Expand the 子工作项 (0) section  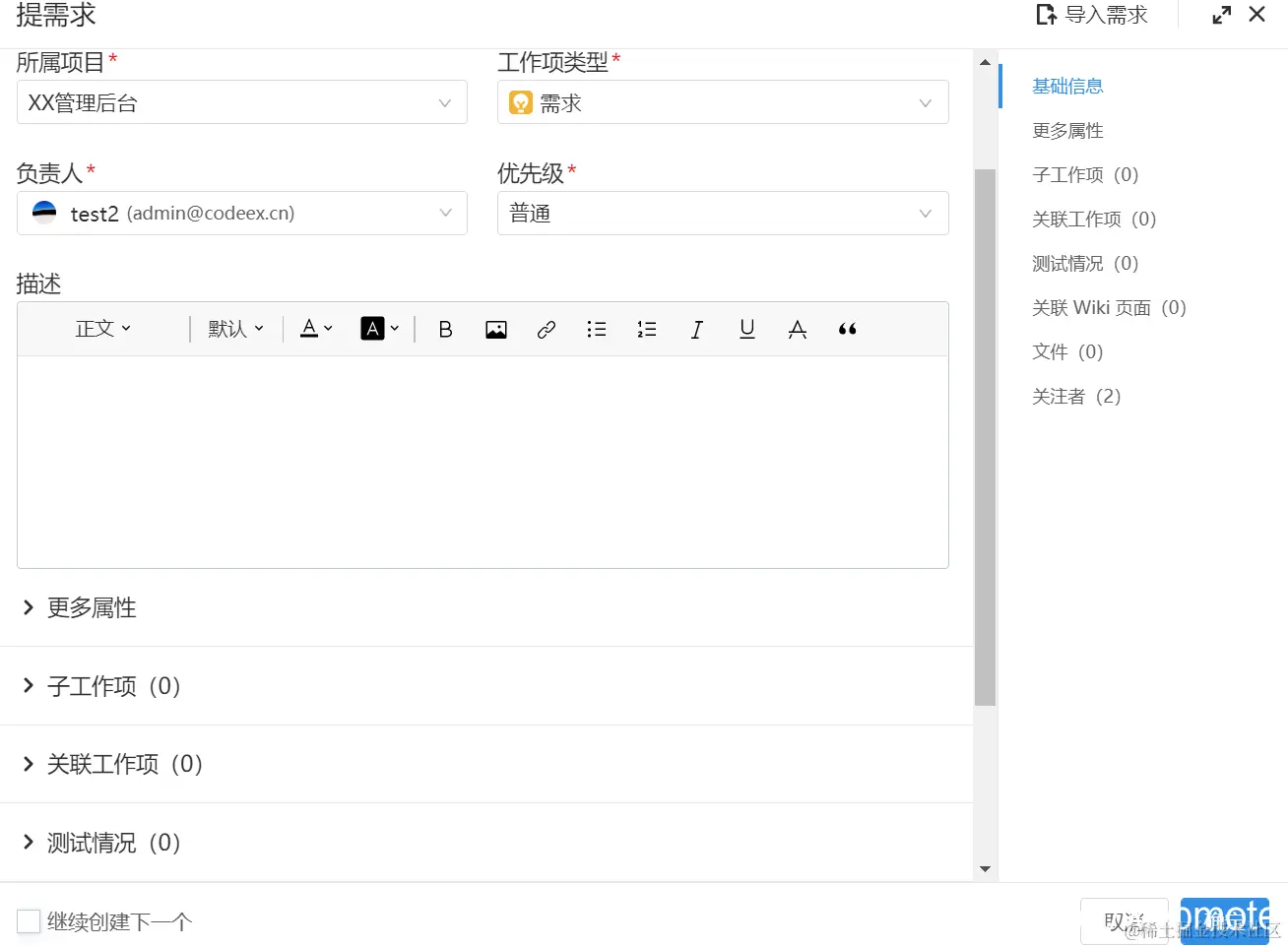[101, 685]
